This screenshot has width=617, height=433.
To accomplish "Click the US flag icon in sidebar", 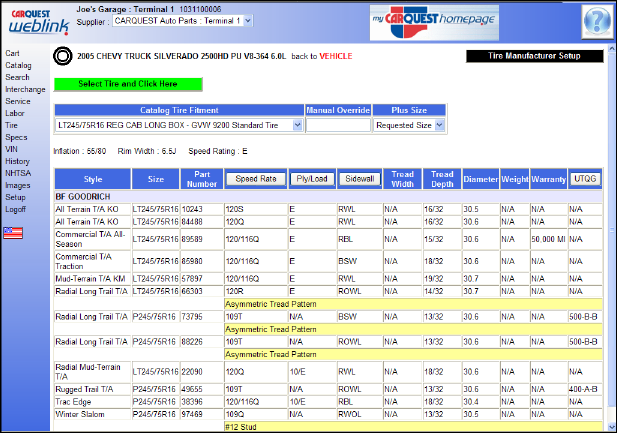I will coord(13,233).
